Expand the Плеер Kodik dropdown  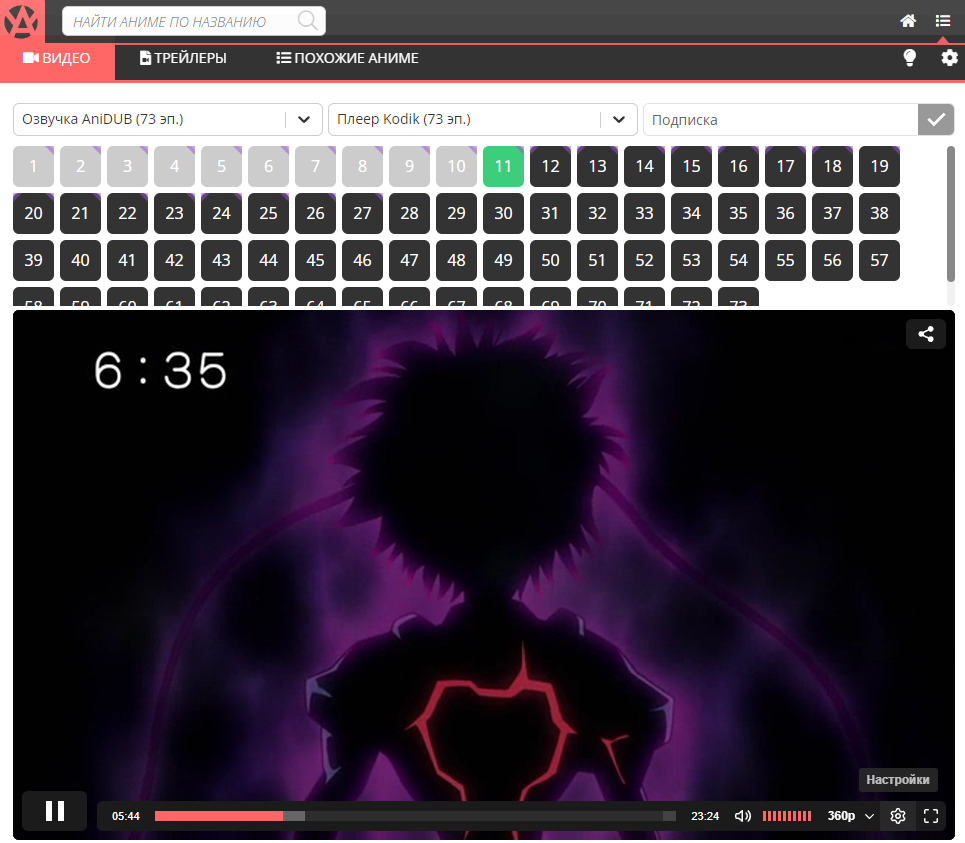[619, 120]
